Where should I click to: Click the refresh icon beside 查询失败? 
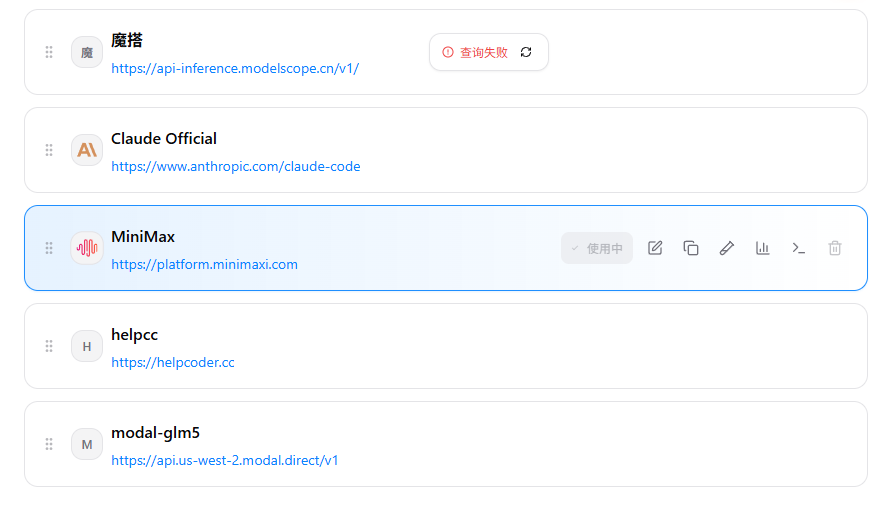coord(527,52)
